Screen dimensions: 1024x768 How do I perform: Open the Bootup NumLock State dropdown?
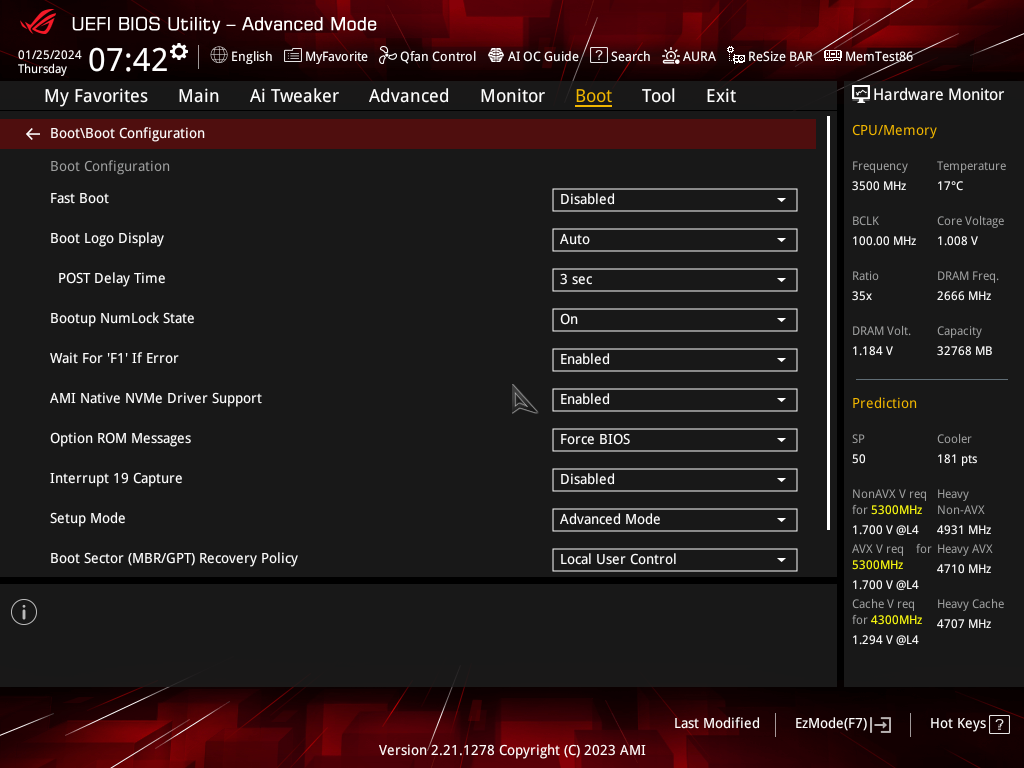click(674, 319)
